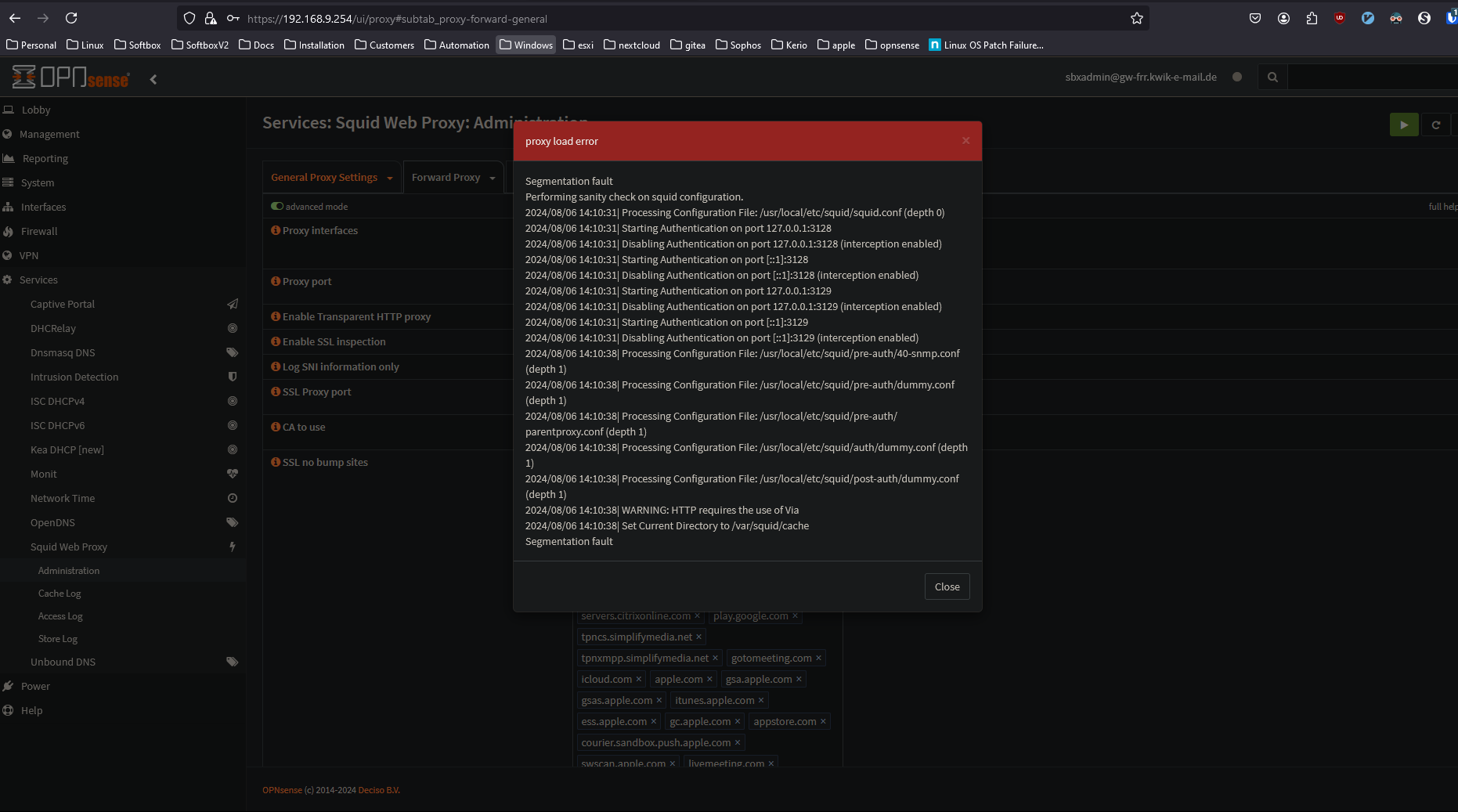Open the browser extensions puzzle icon
Viewport: 1458px width, 812px height.
pyautogui.click(x=1312, y=19)
